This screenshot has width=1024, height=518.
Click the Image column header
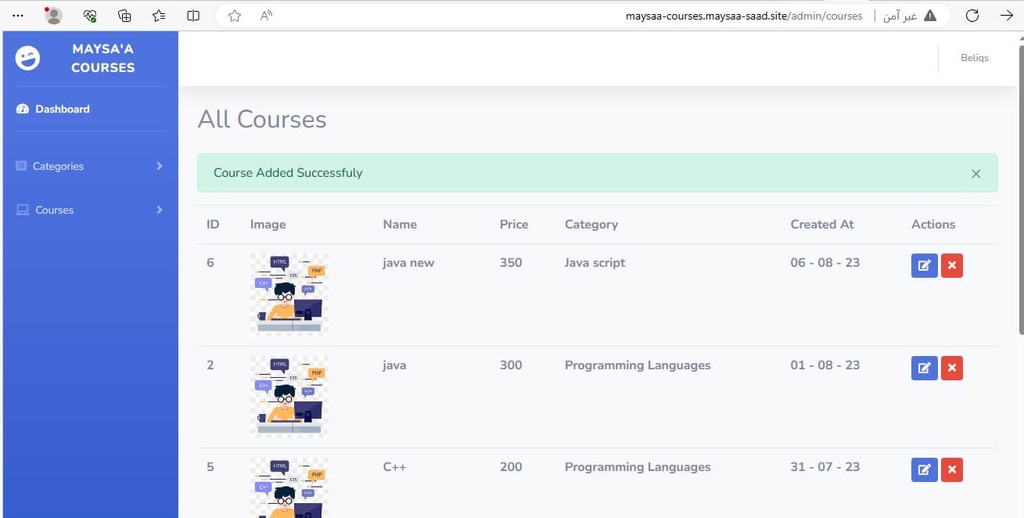click(x=268, y=224)
